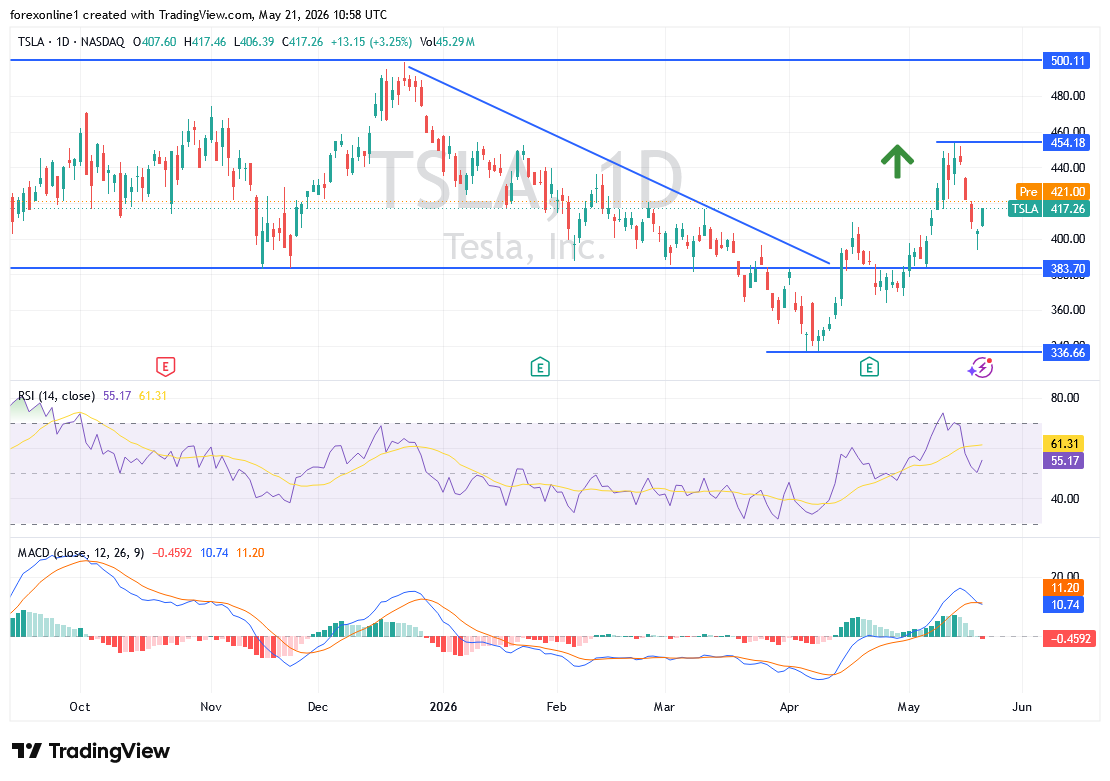Click the blue 10.74 MACD axis tag
This screenshot has width=1110, height=781.
coord(1063,605)
